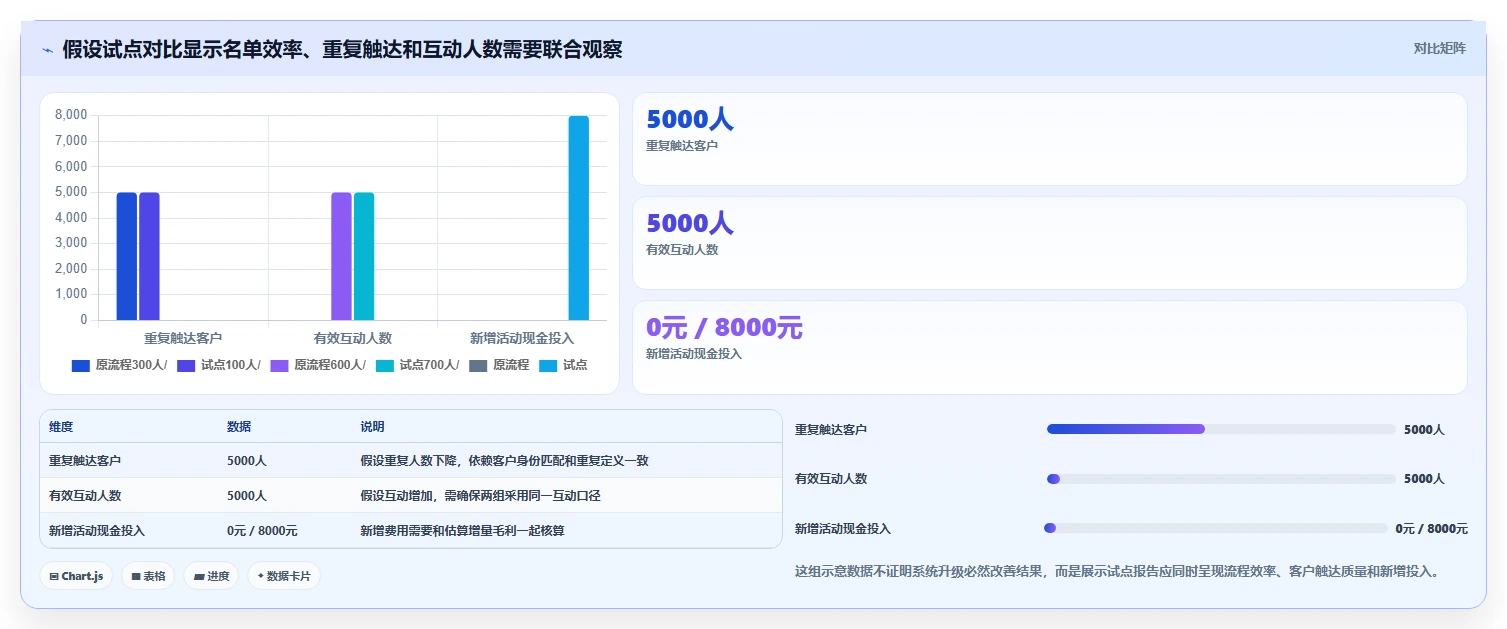
Task: Toggle the gray 原流程 legend item
Action: (x=499, y=365)
